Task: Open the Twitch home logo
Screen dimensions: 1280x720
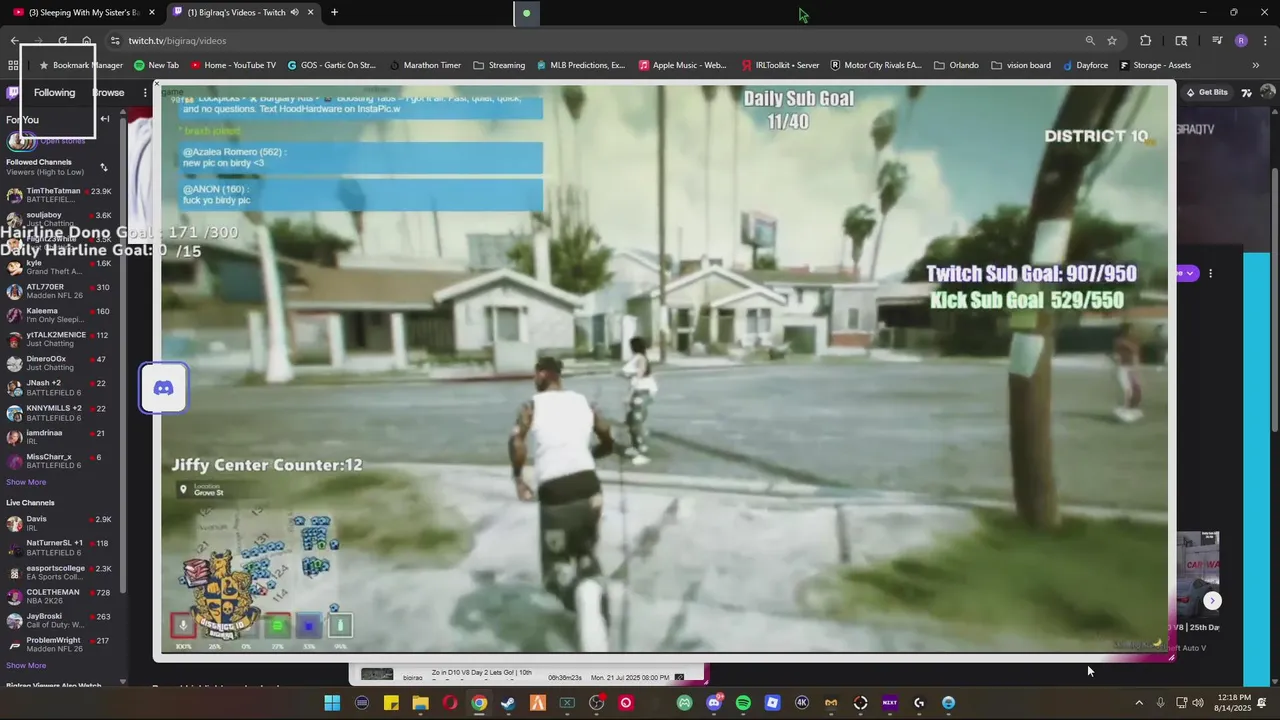Action: 12,92
